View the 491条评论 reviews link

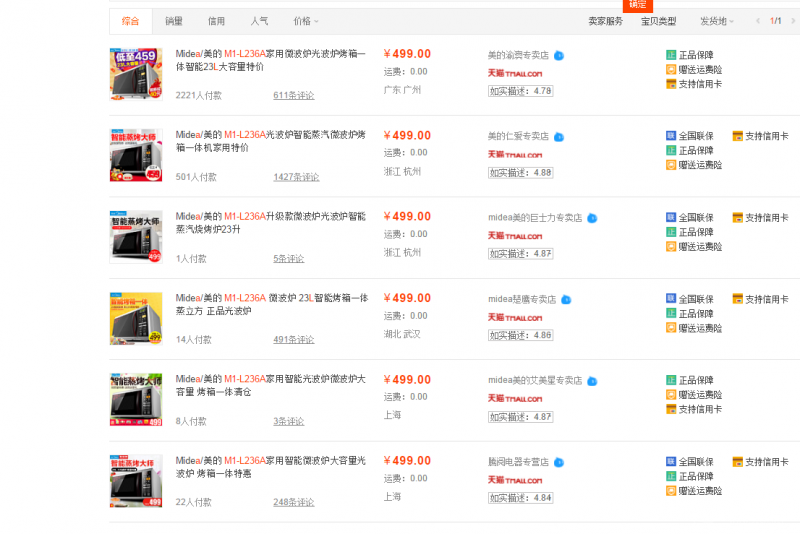294,340
